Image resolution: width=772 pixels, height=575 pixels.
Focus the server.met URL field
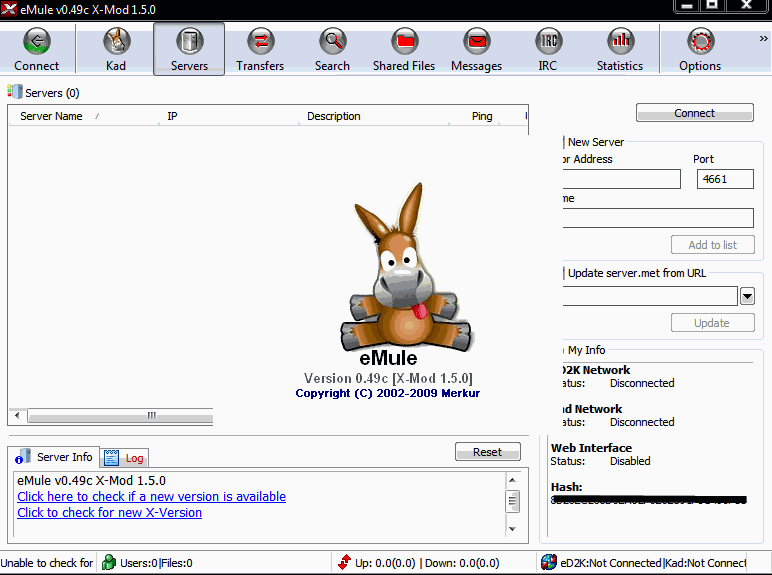(650, 296)
